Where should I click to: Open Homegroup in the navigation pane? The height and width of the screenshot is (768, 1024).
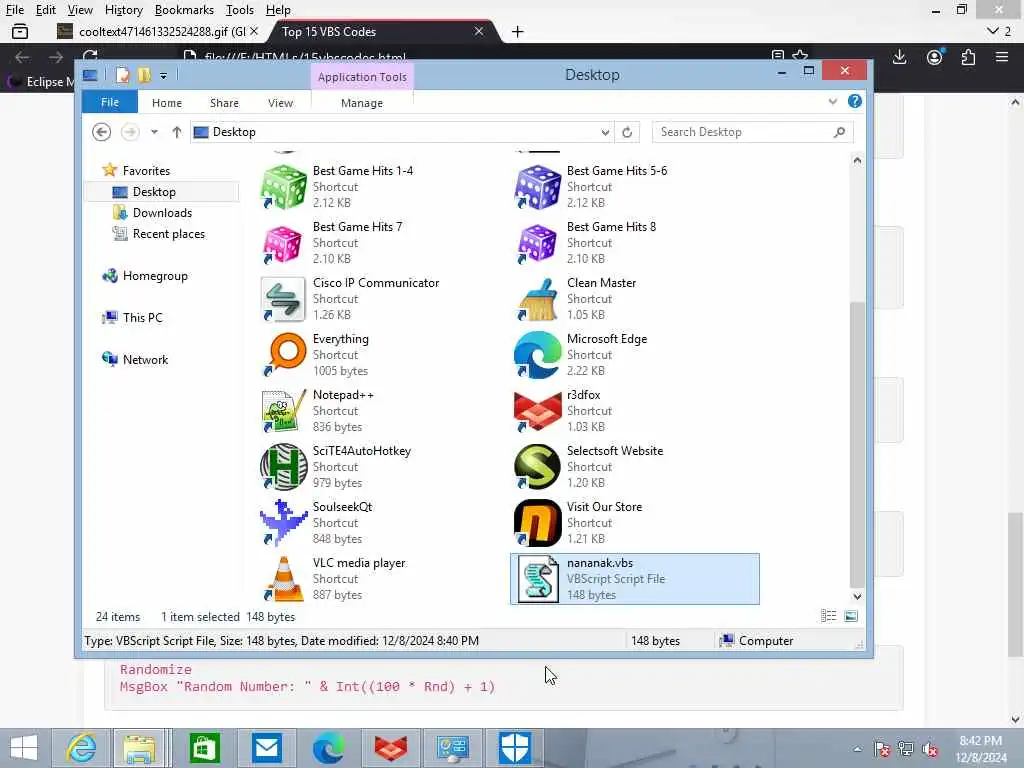coord(155,276)
